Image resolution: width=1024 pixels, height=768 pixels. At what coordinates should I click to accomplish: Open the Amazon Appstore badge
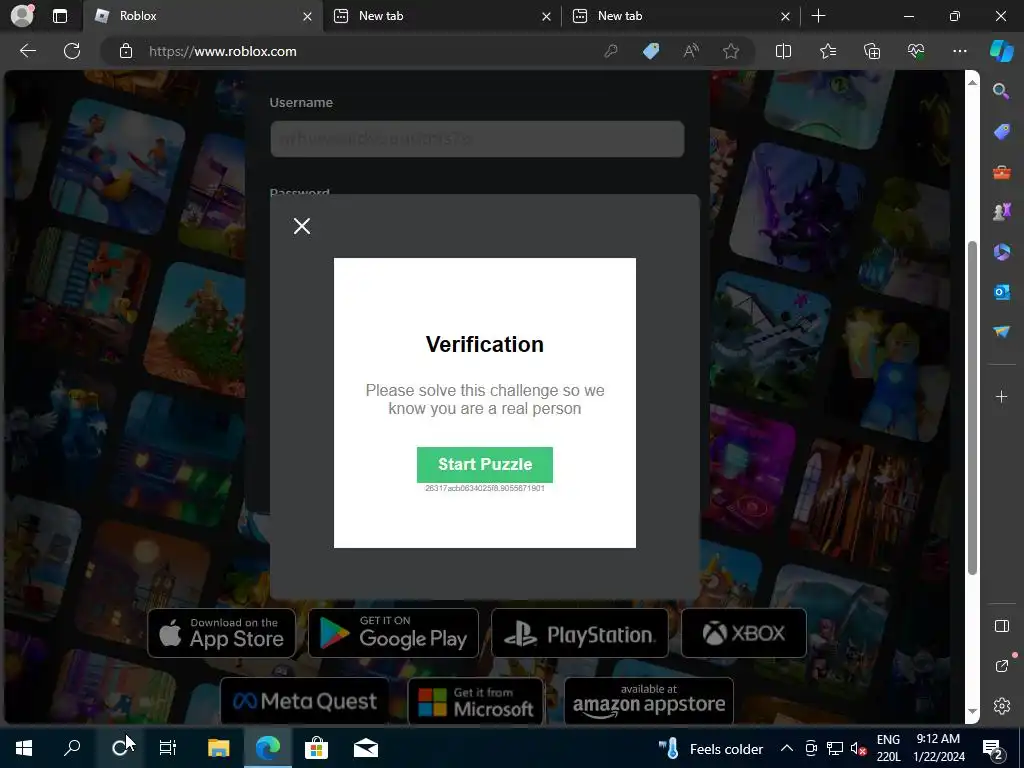coord(648,701)
